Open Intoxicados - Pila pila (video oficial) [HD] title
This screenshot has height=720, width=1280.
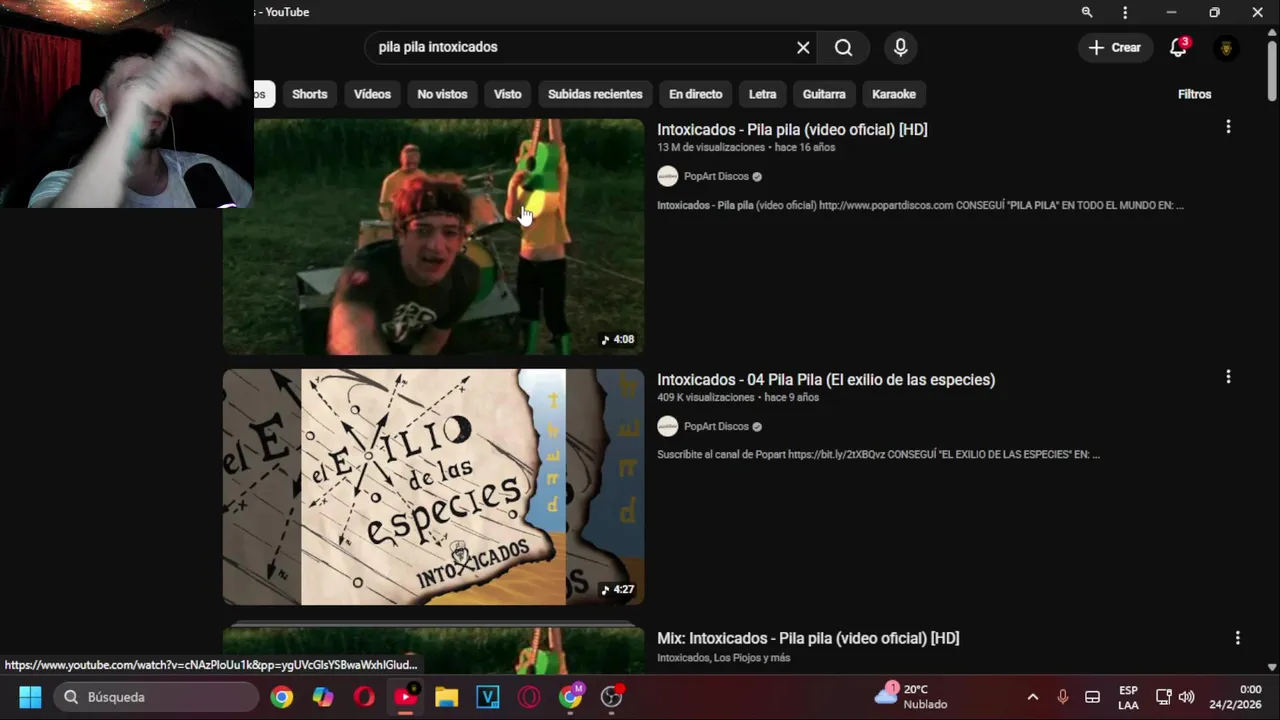coord(792,129)
